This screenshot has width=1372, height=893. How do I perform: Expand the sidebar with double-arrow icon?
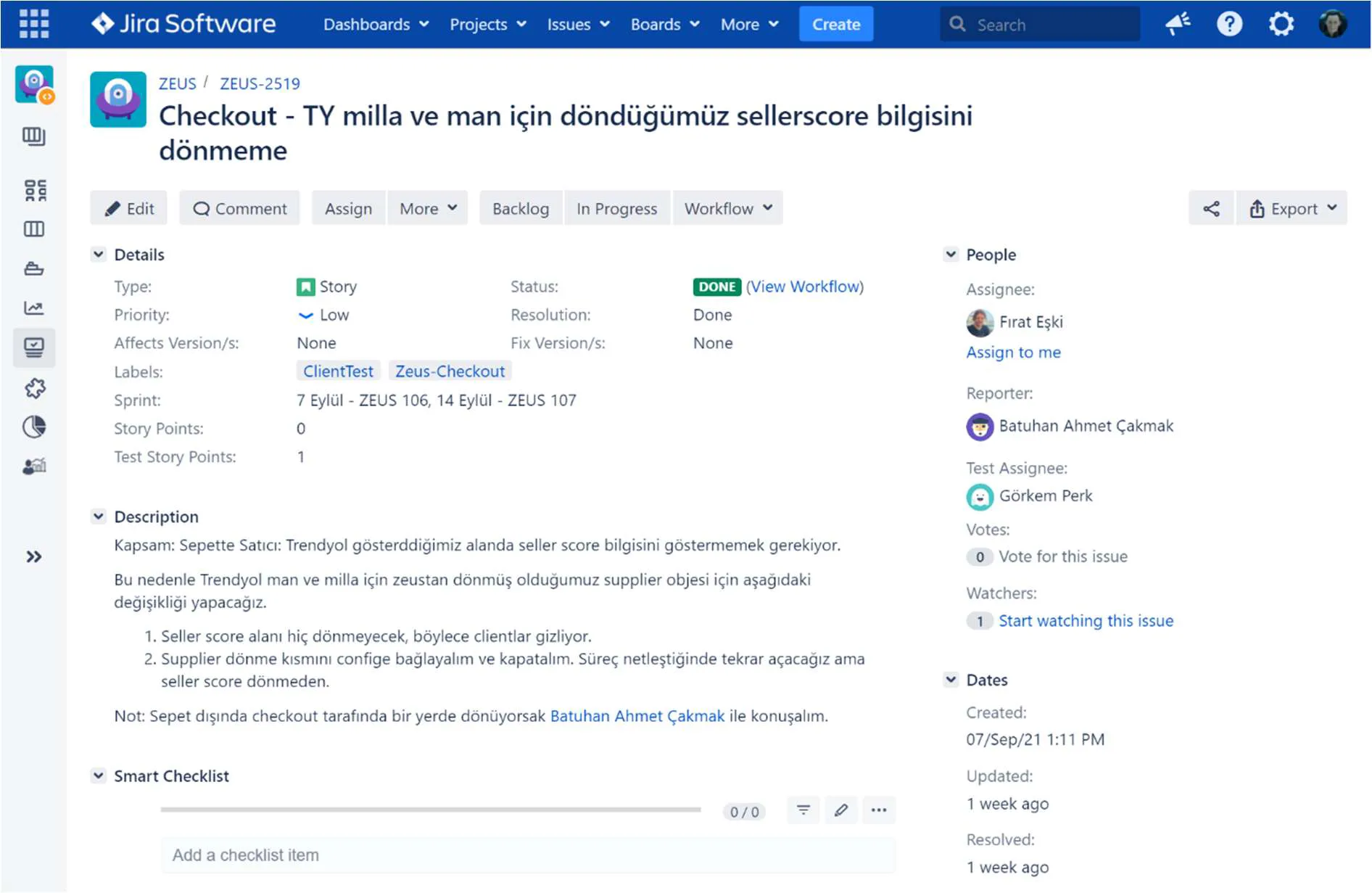tap(34, 556)
